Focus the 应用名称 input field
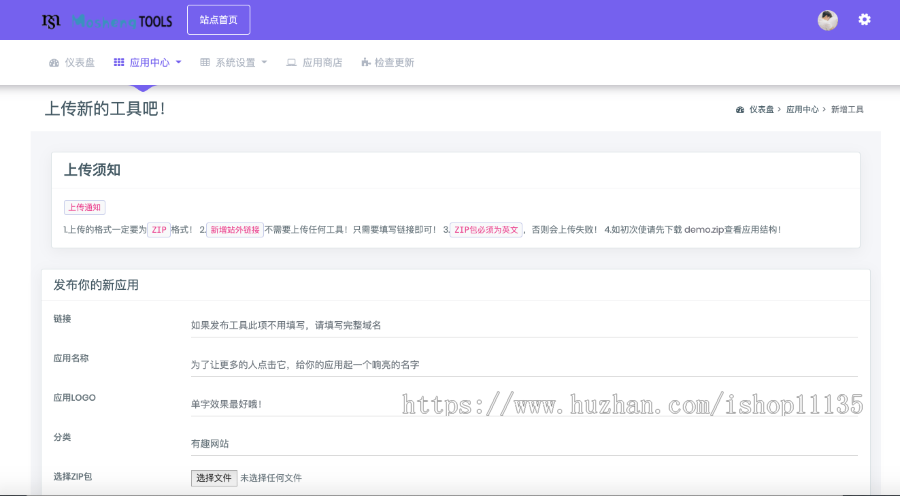Screen dimensions: 900x496 coord(524,365)
